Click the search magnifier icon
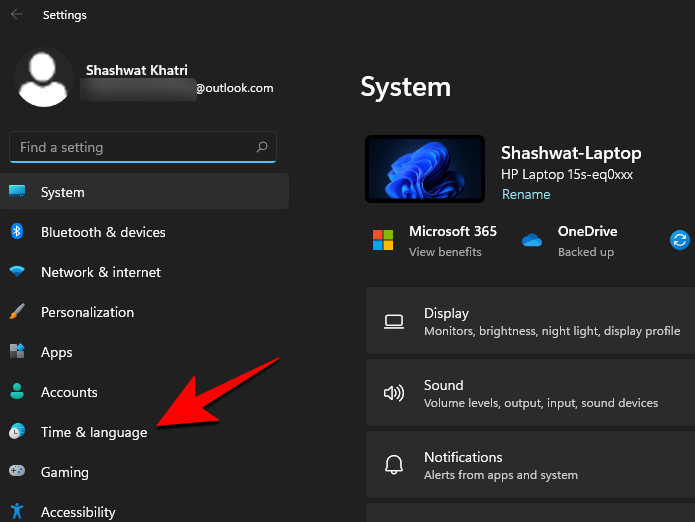 tap(262, 147)
